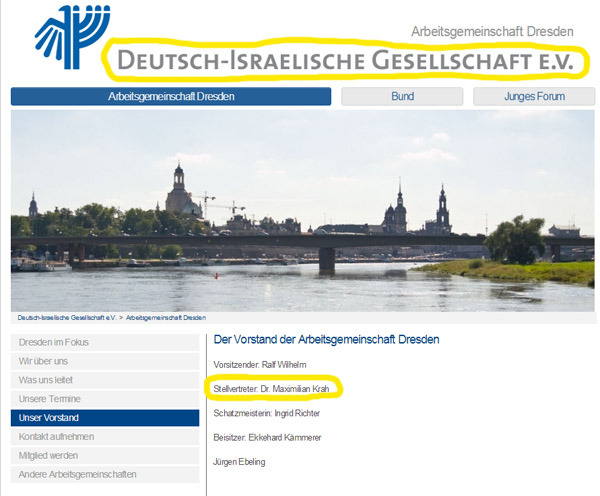Click the Deutsch-Israelische Gesellschaft e.V. title
600x496 pixels.
[346, 60]
